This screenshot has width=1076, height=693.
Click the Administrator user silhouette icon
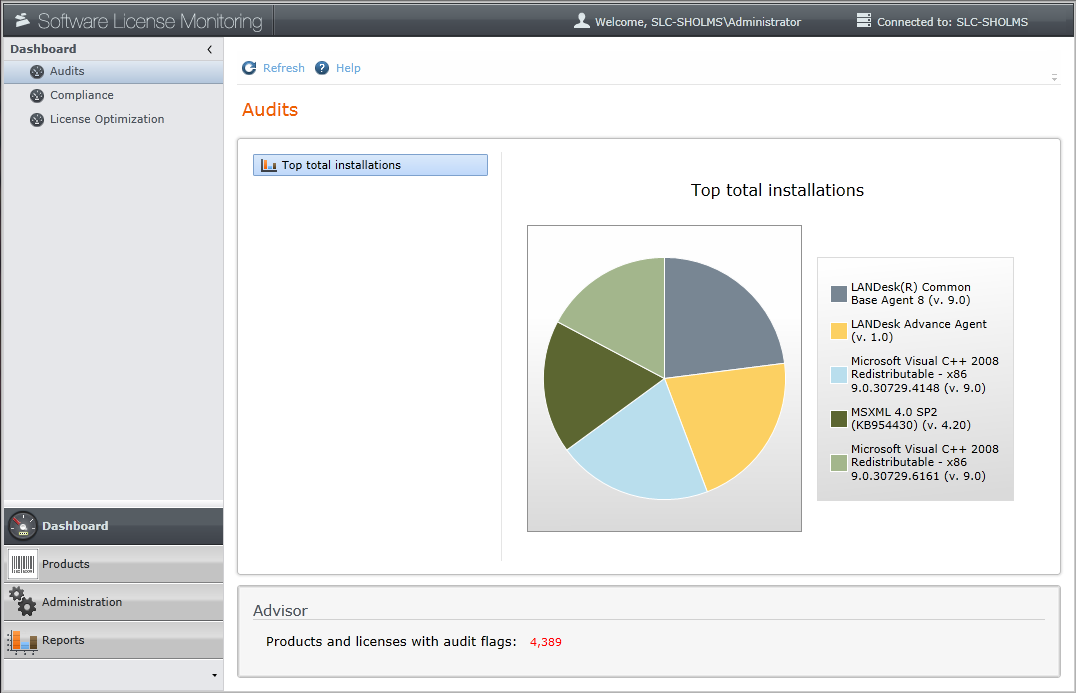pyautogui.click(x=581, y=21)
